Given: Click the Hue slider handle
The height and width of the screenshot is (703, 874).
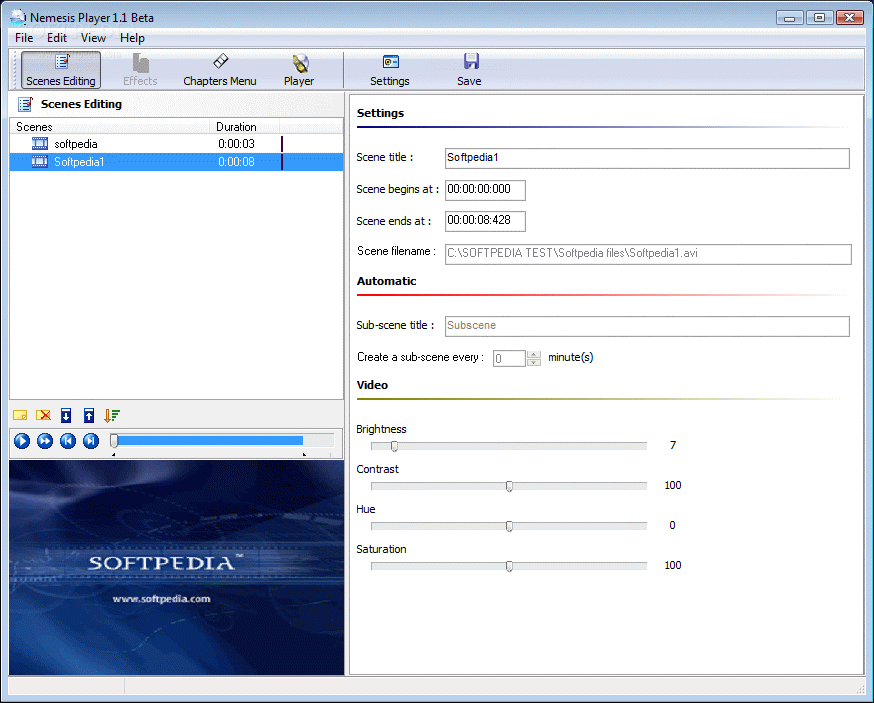Looking at the screenshot, I should (x=509, y=526).
